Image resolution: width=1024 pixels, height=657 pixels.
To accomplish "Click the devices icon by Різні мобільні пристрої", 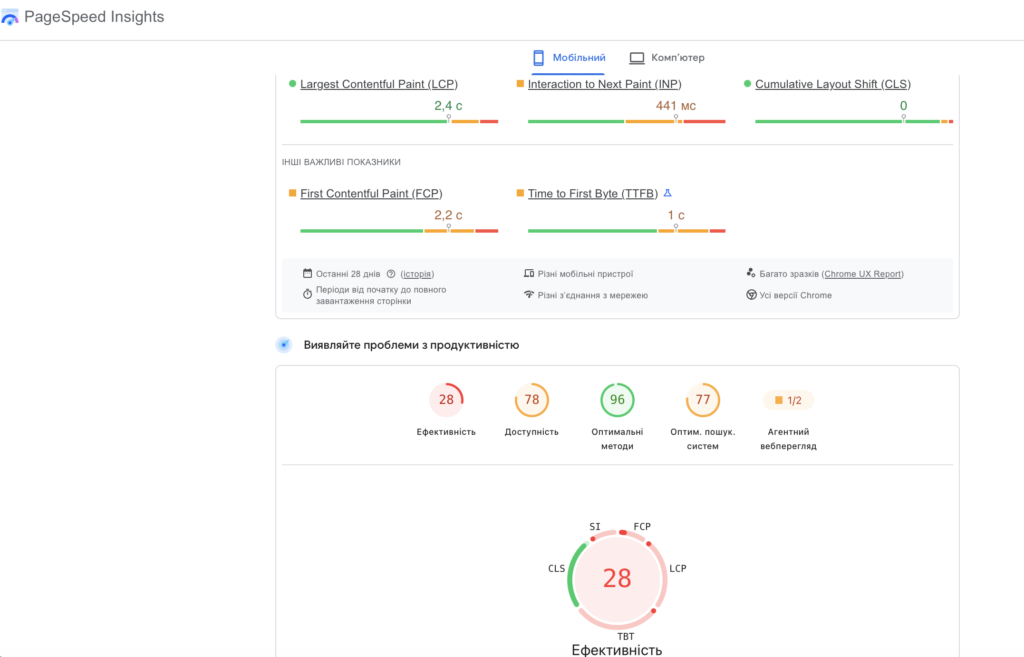I will tap(529, 274).
